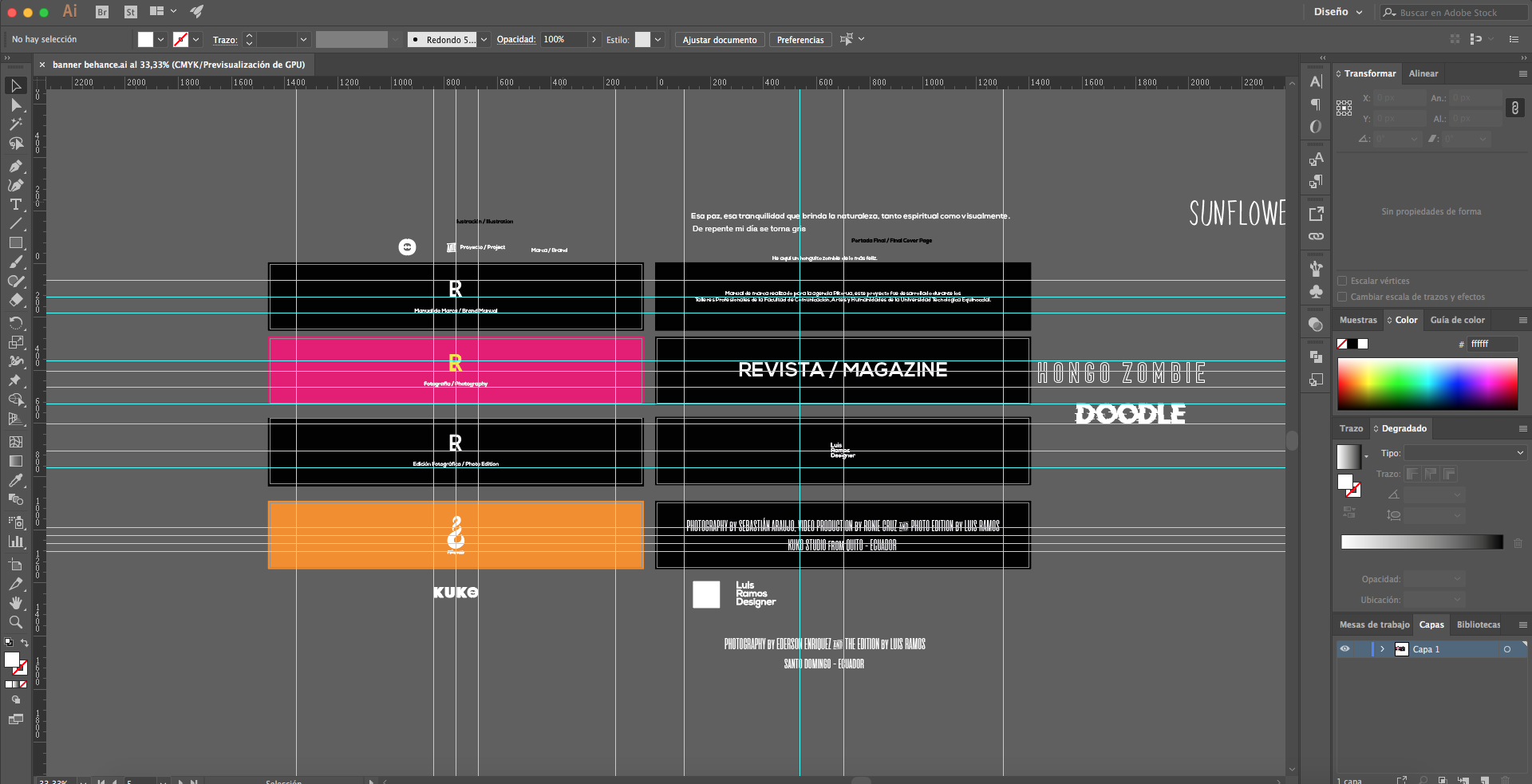
Task: Open the Paragraph panel icon
Action: click(x=1316, y=104)
